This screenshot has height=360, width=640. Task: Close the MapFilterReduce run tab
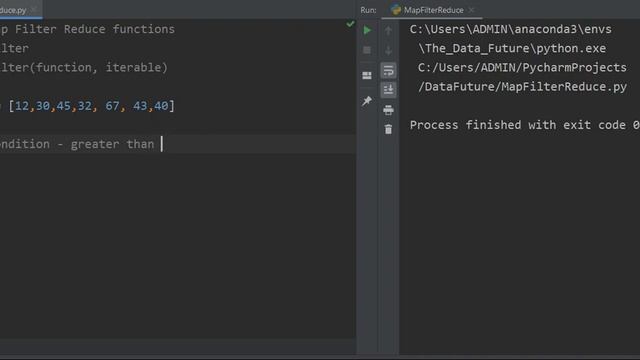click(x=471, y=10)
